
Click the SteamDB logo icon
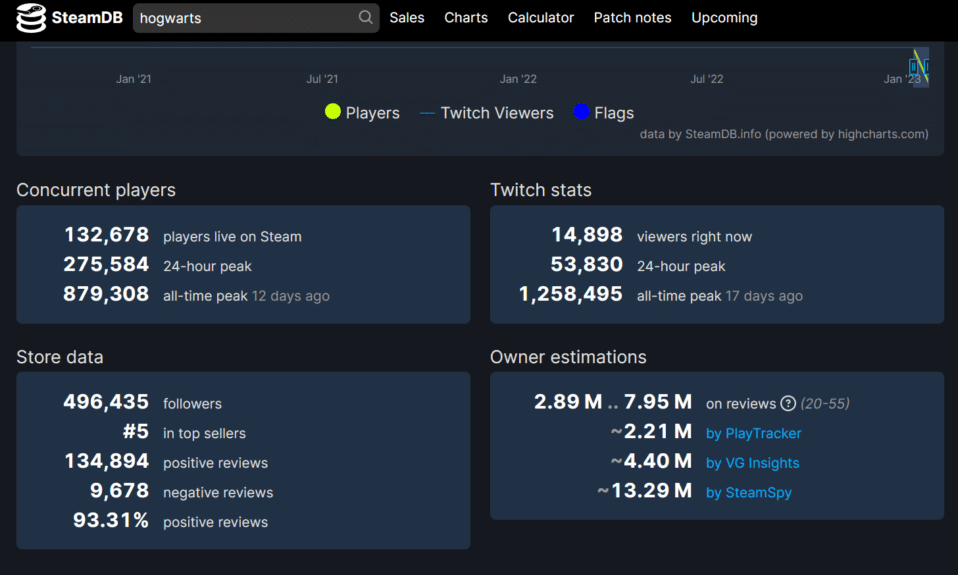(31, 18)
